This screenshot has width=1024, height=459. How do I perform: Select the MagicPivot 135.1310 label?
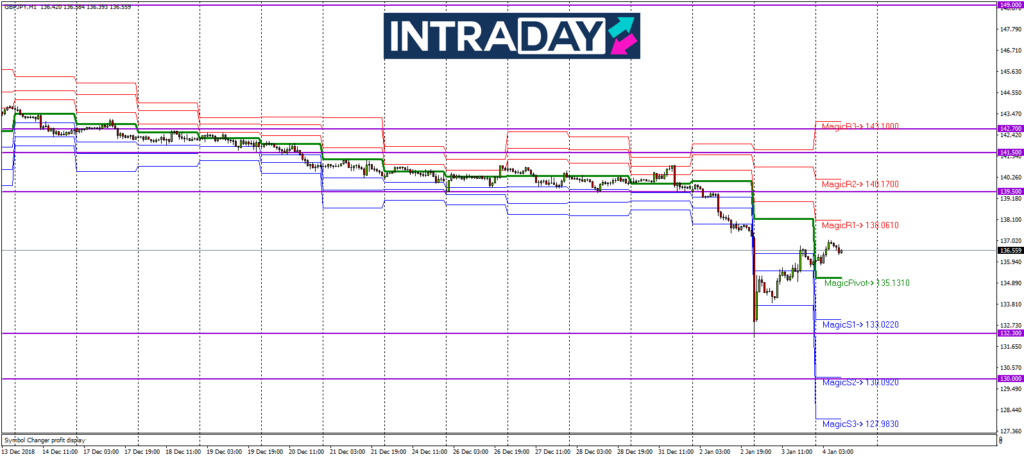(x=865, y=284)
